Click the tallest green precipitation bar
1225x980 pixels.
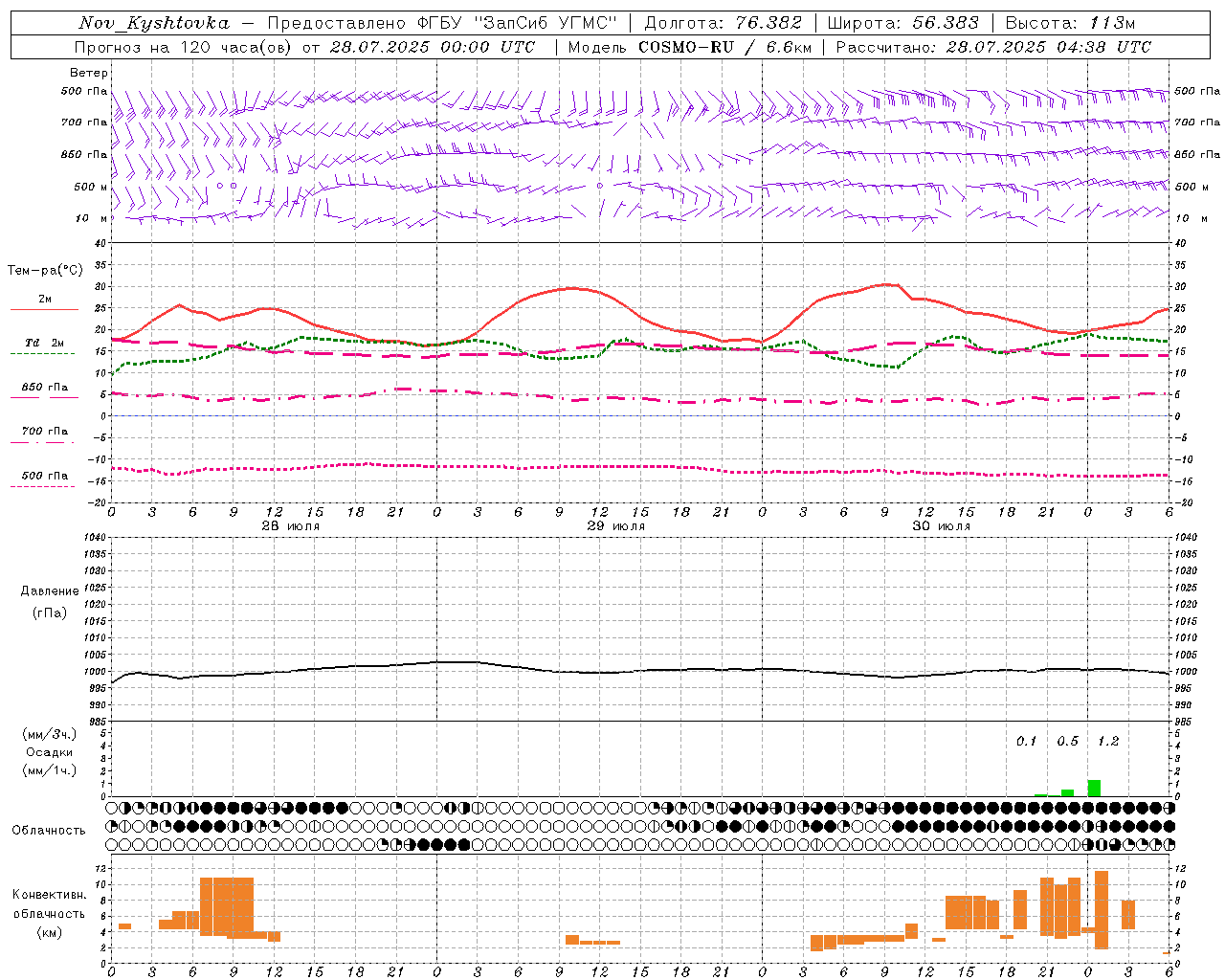pyautogui.click(x=1094, y=789)
